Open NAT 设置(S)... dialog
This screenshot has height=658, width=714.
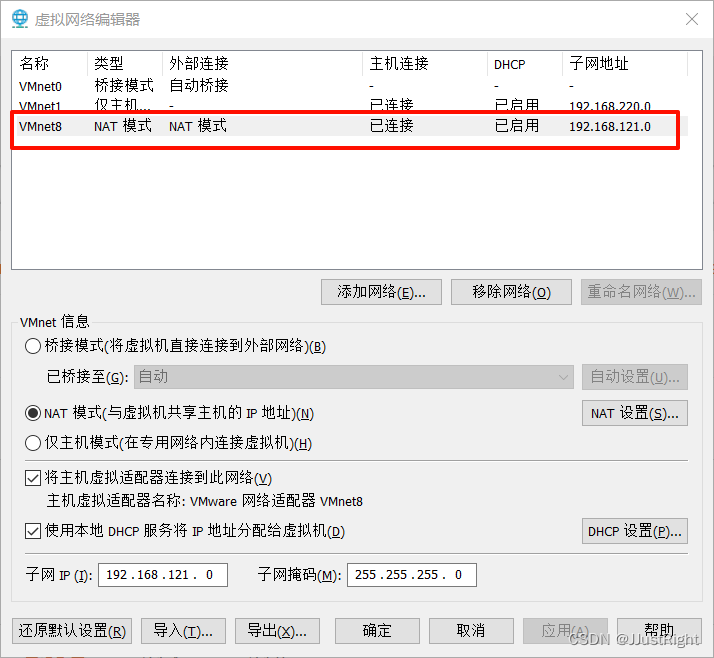click(635, 413)
